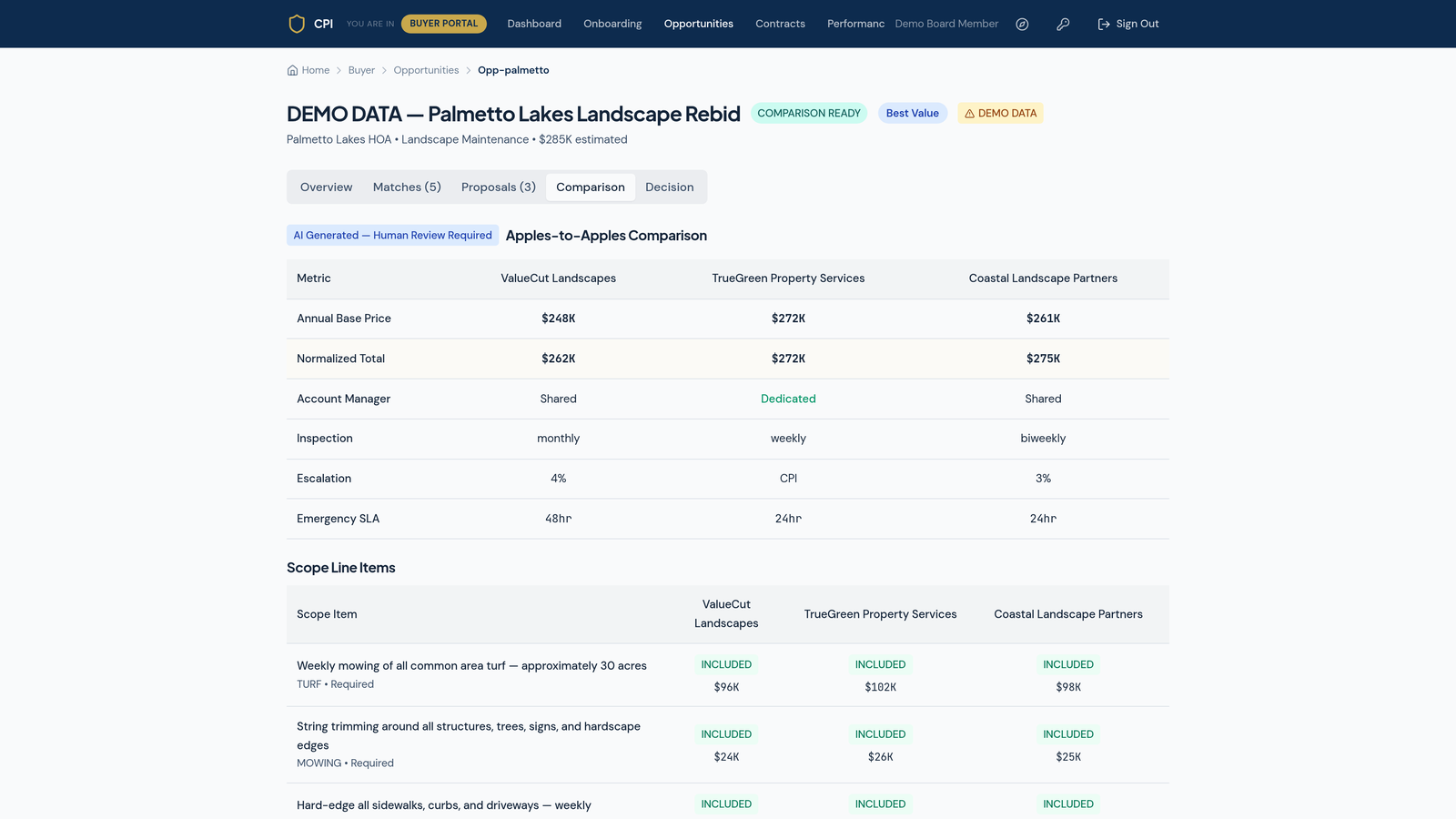Open the Opportunities navigation item
Image resolution: width=1456 pixels, height=819 pixels.
point(698,24)
